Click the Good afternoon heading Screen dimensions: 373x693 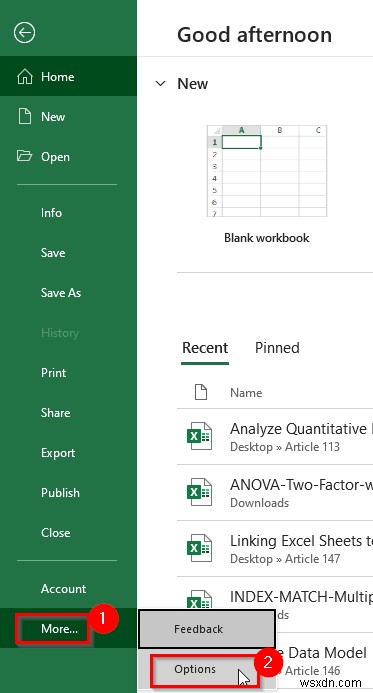[x=255, y=34]
